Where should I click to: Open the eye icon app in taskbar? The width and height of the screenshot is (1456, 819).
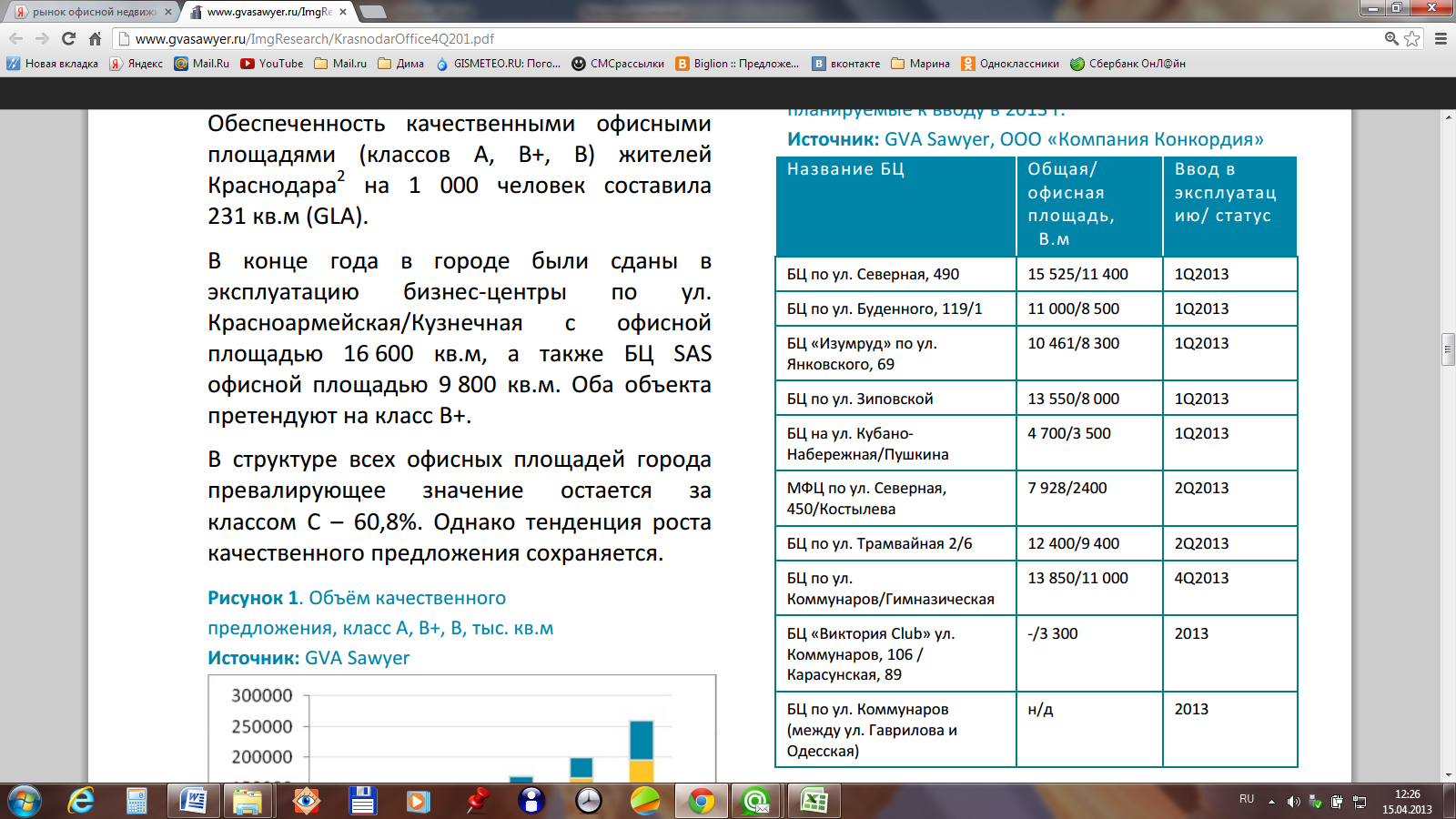(306, 802)
